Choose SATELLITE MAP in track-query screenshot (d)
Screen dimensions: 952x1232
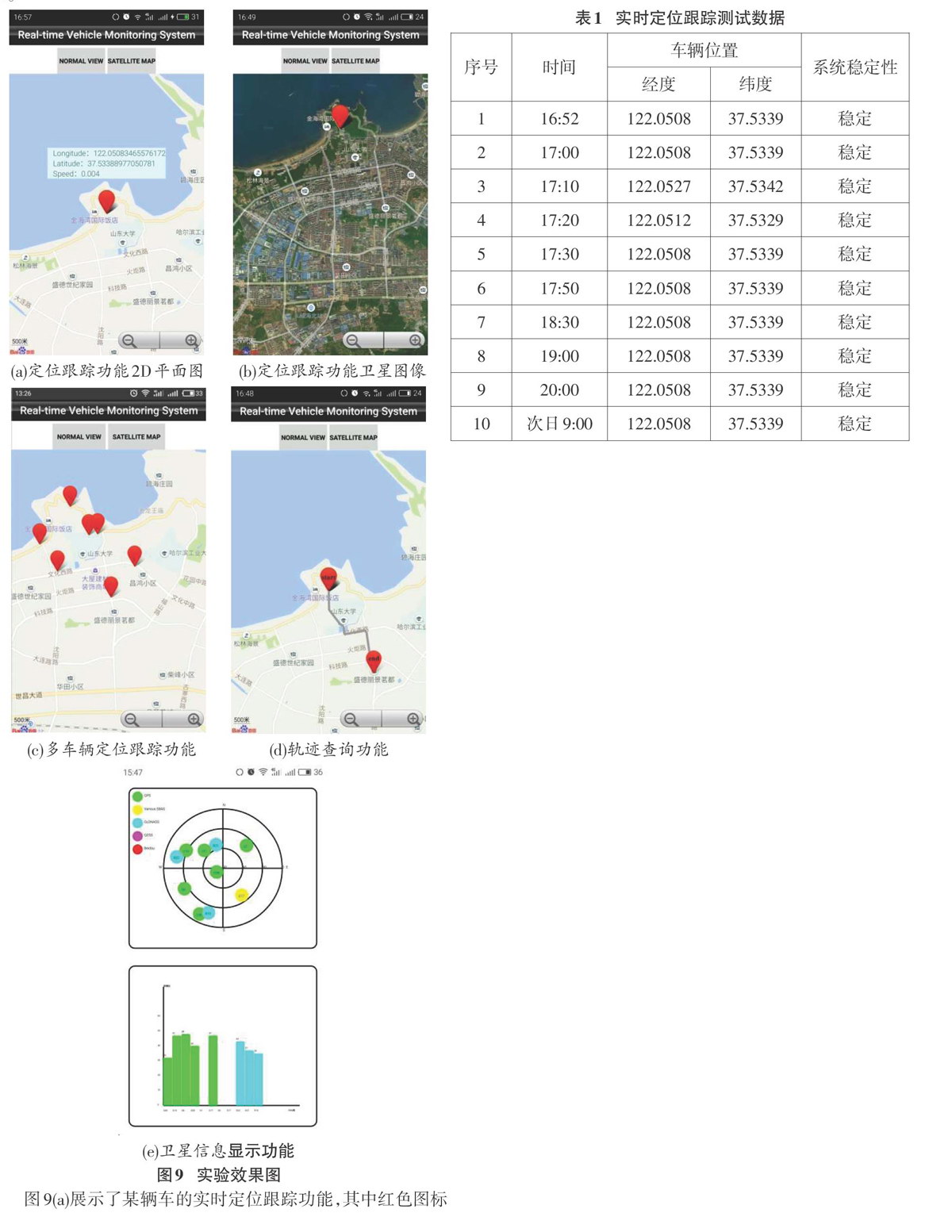[354, 438]
